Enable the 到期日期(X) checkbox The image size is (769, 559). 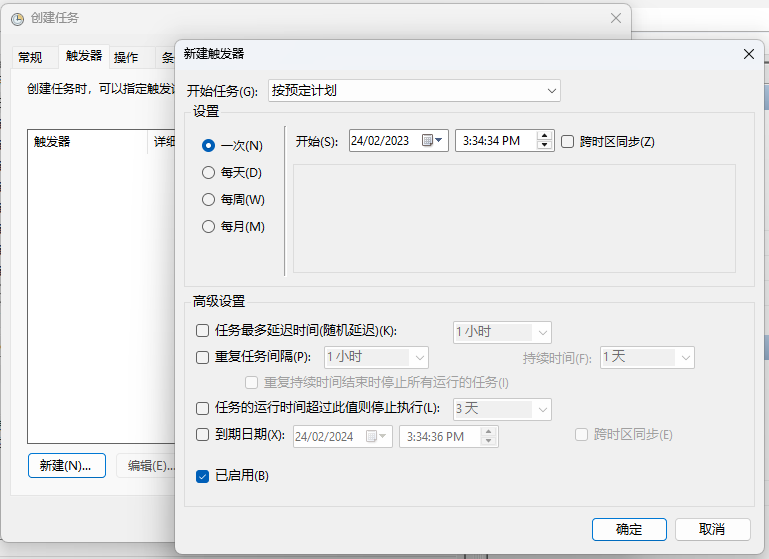[x=203, y=434]
